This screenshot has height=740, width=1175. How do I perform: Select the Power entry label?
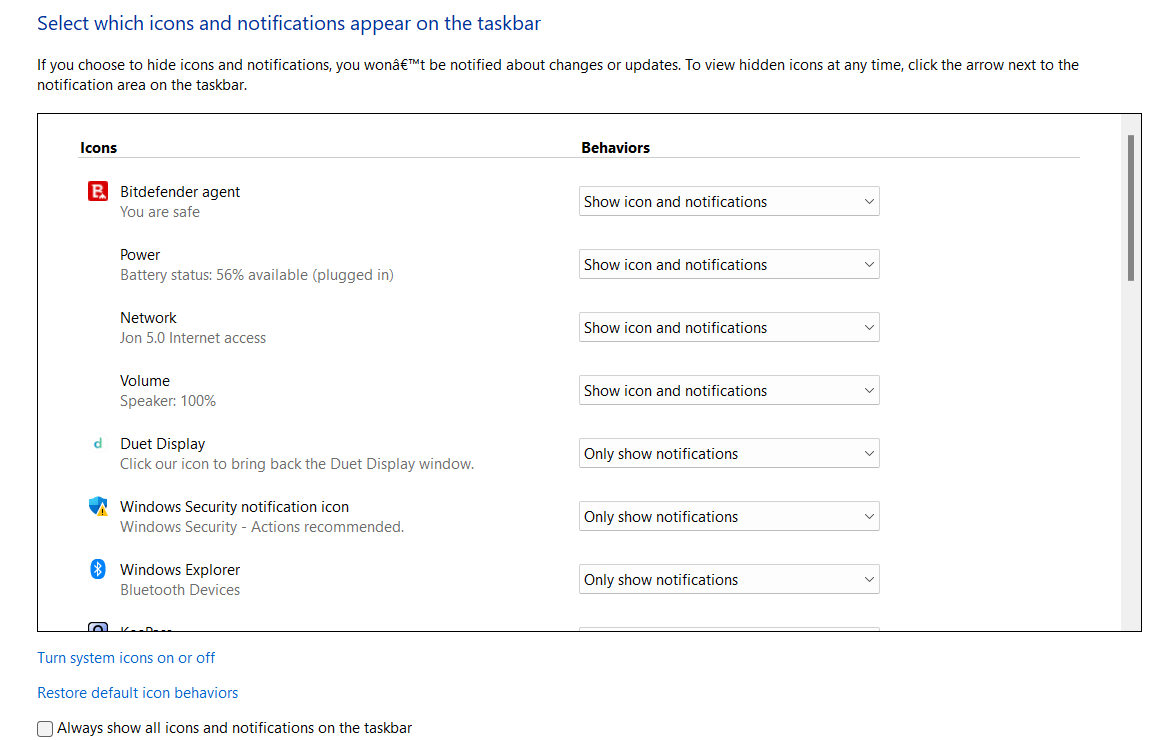(140, 255)
